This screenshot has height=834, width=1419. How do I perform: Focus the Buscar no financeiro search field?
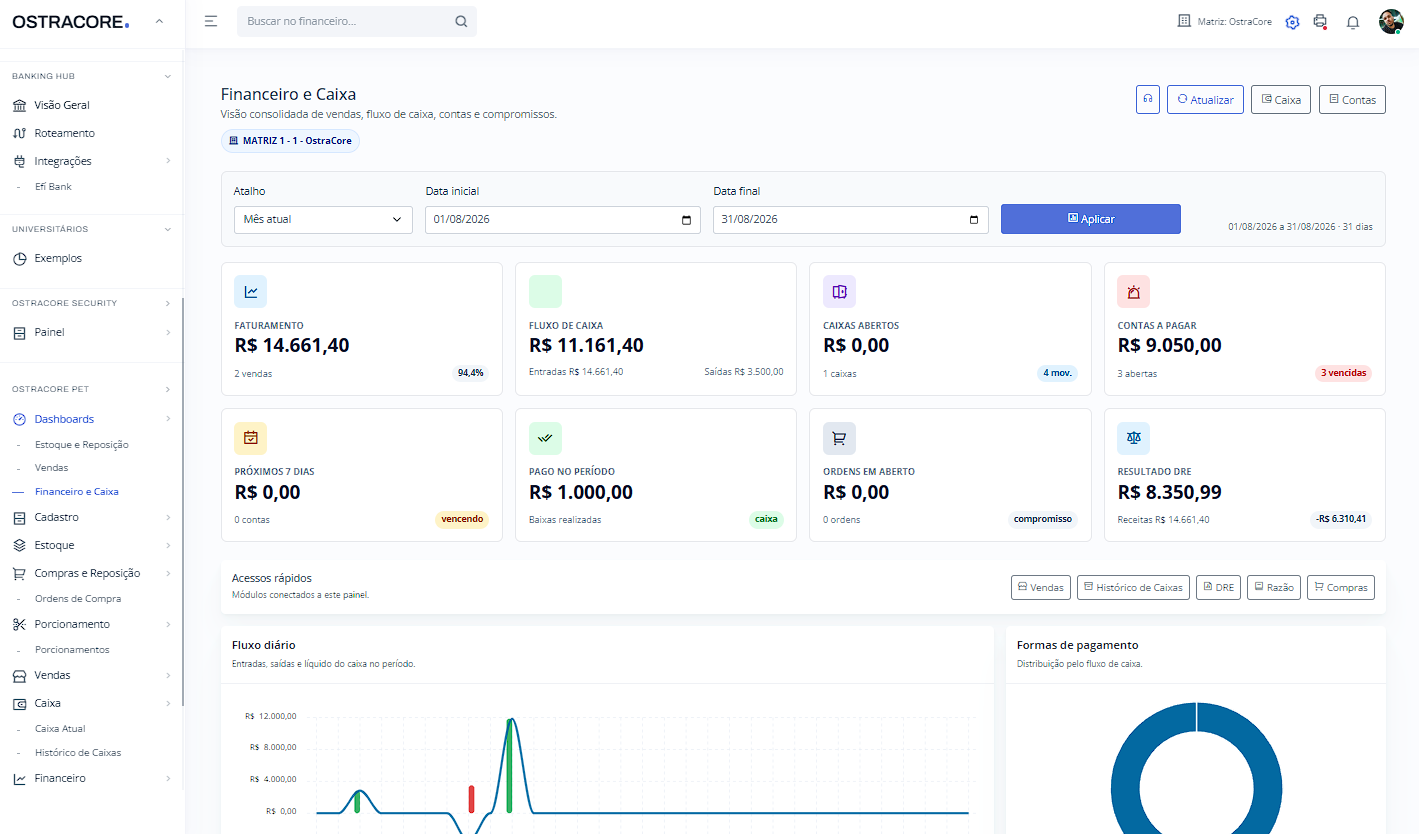357,21
